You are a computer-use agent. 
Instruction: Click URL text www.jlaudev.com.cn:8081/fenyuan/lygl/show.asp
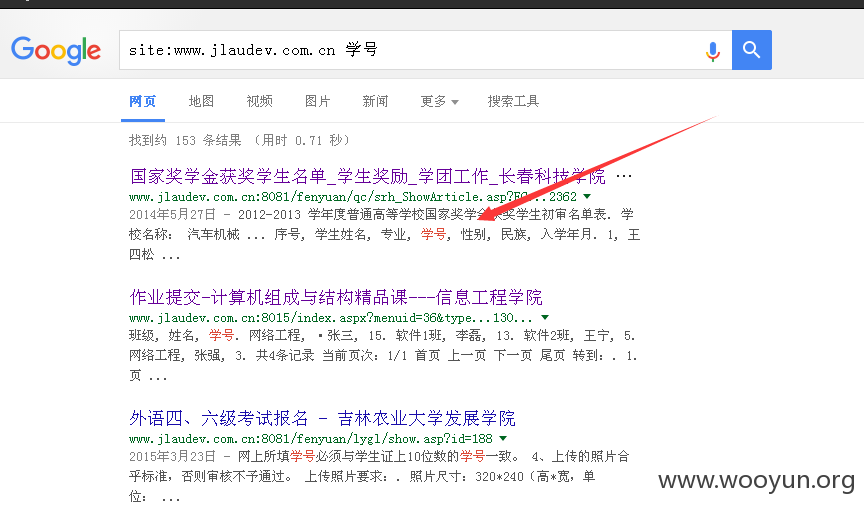(311, 439)
